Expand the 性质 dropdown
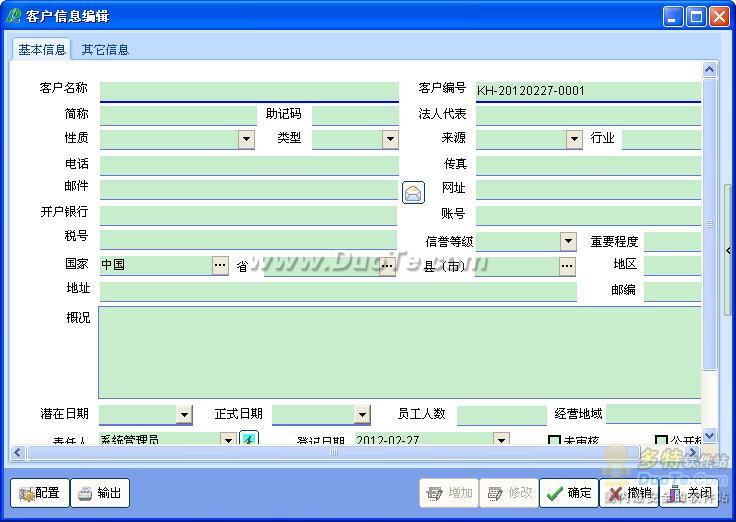 pyautogui.click(x=247, y=140)
